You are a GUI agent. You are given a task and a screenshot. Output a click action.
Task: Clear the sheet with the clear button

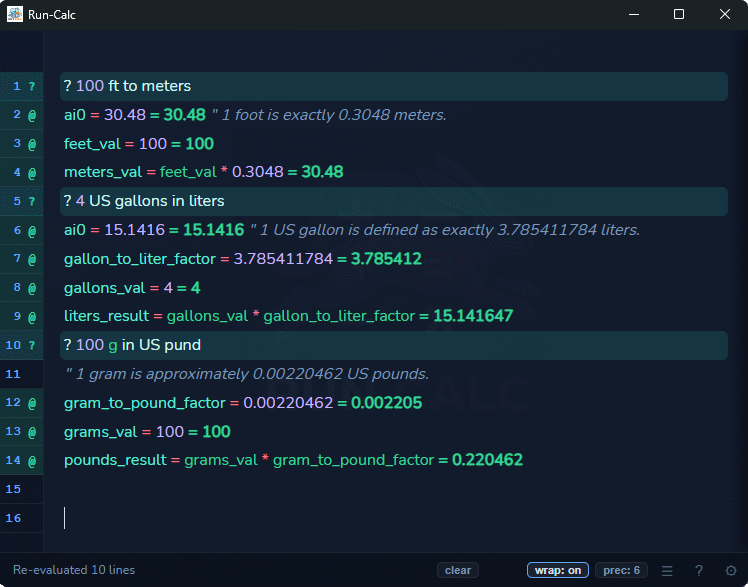pos(458,570)
